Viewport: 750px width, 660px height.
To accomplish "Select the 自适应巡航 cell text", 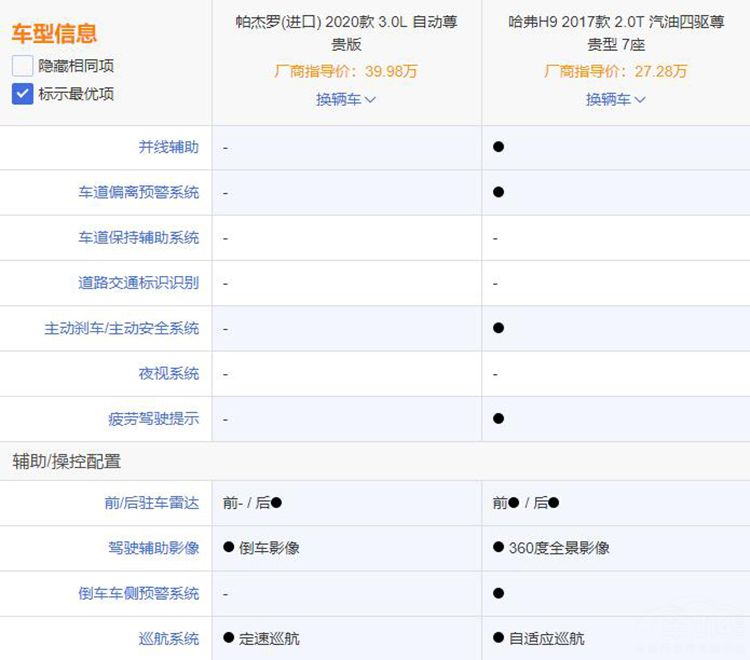I will 547,638.
